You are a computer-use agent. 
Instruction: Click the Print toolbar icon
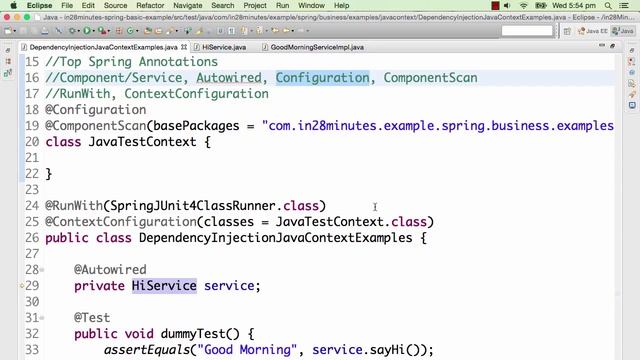[x=44, y=31]
